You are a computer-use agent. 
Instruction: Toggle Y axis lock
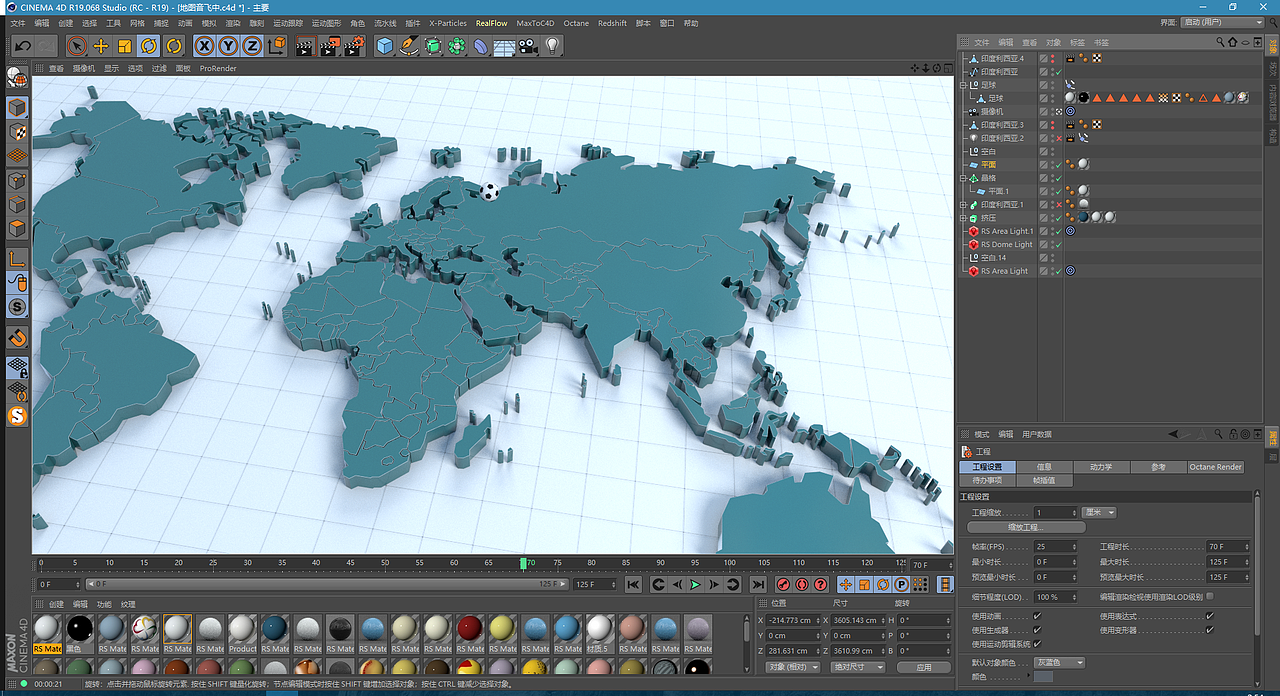228,46
